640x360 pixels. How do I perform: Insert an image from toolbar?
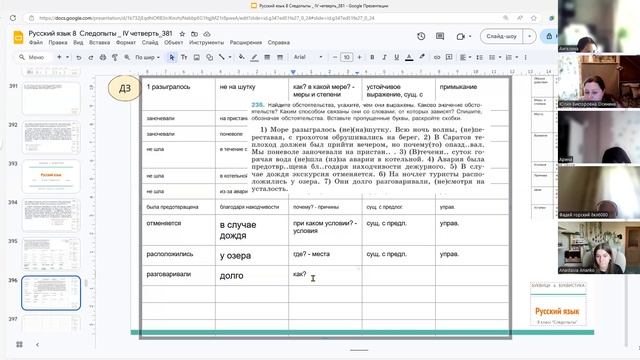(197, 58)
